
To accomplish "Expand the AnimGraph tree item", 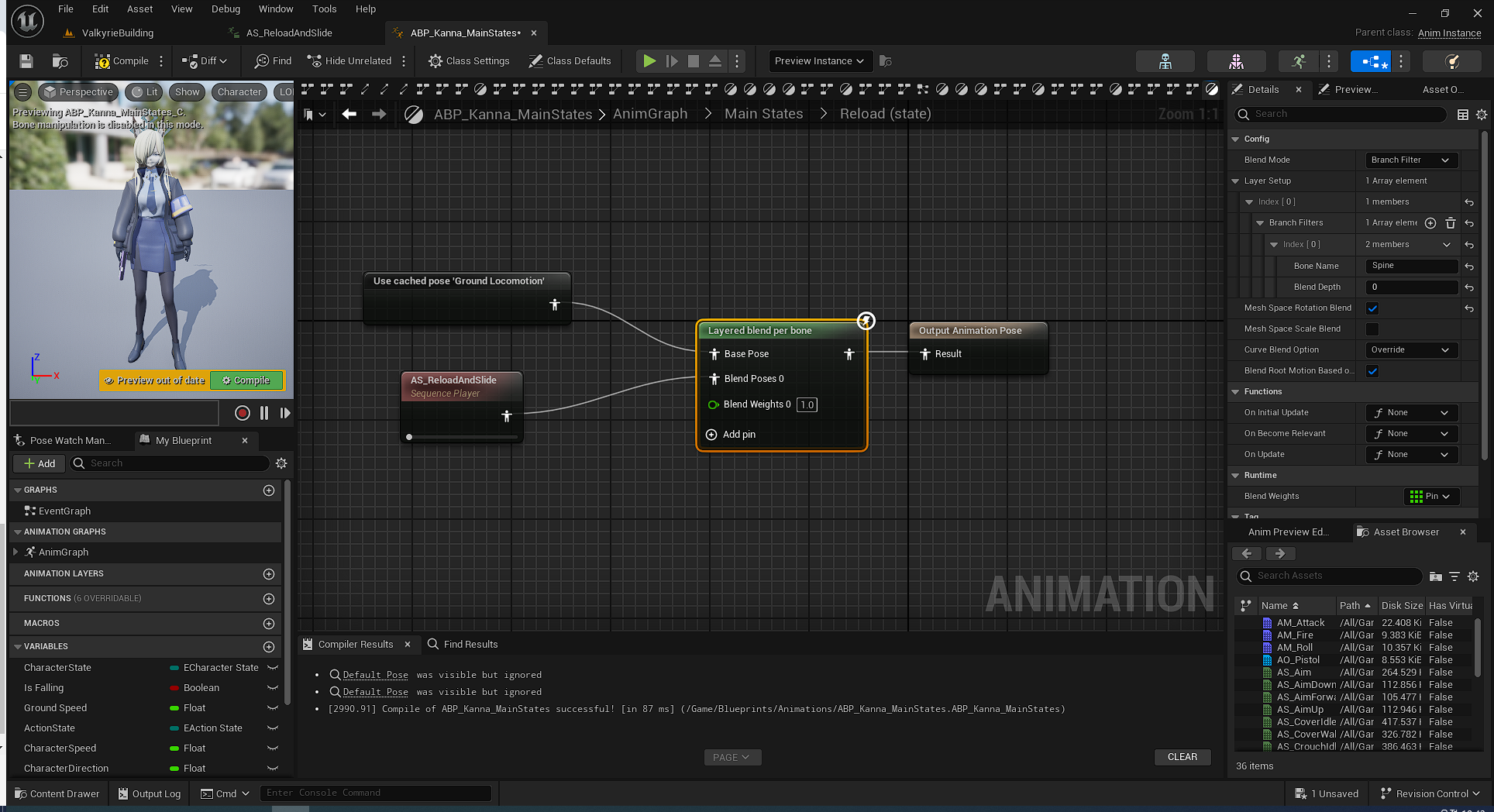I will pos(15,552).
